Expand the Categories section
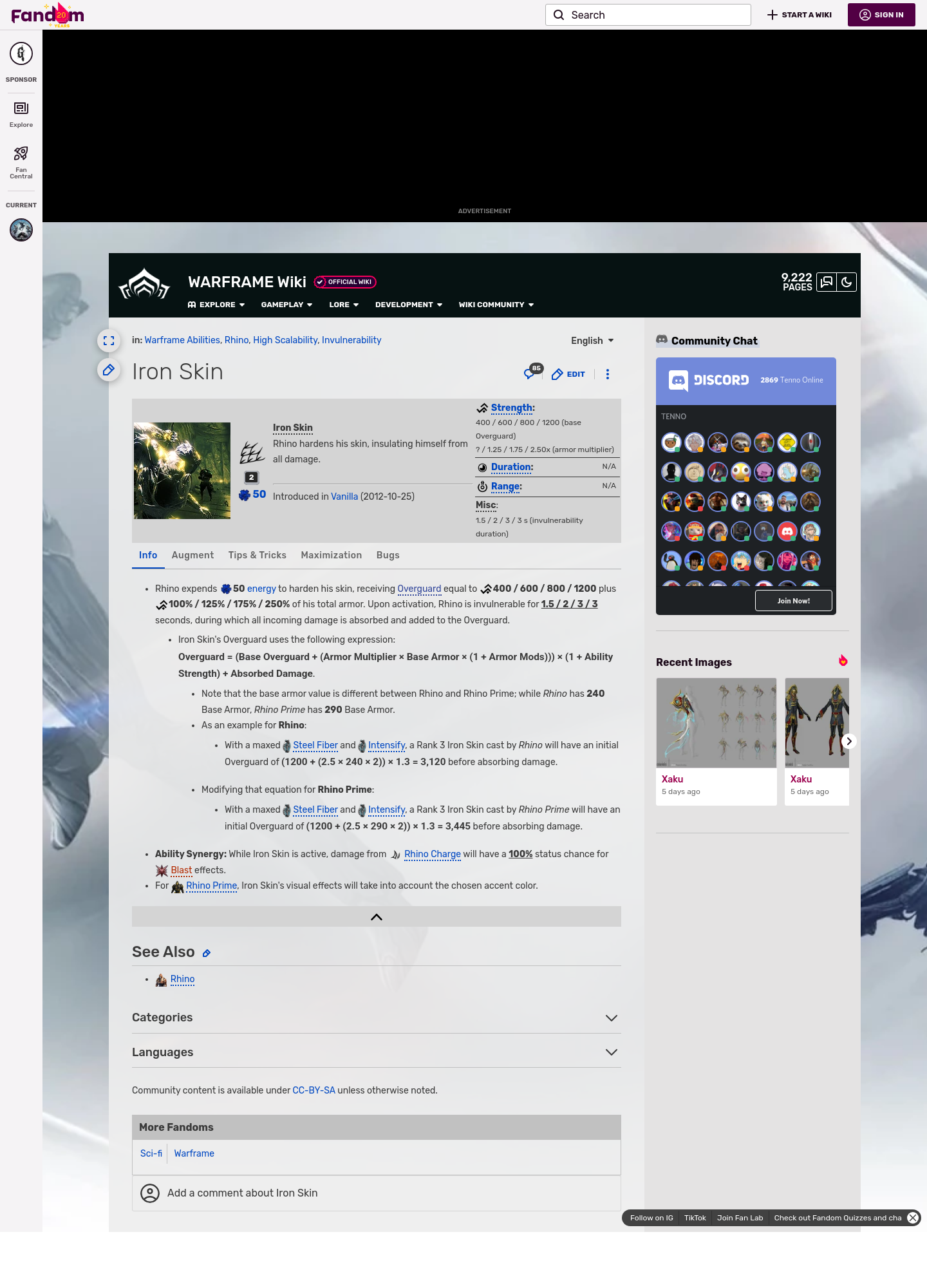 pyautogui.click(x=377, y=1018)
